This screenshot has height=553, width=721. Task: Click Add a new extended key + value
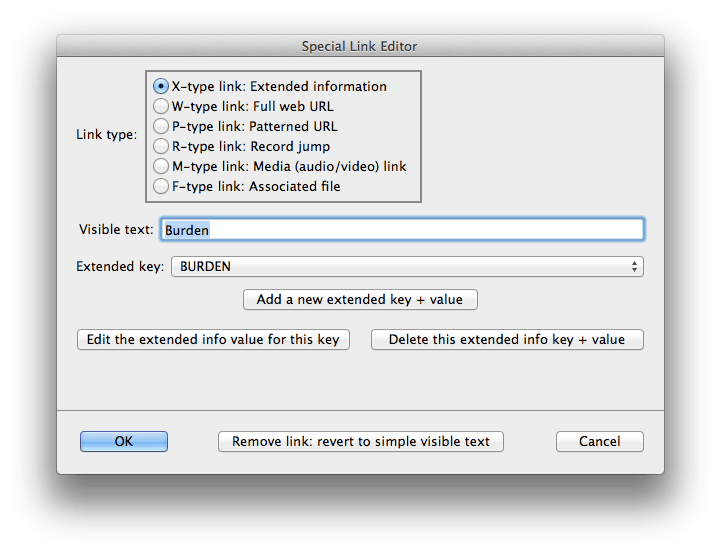pyautogui.click(x=360, y=300)
